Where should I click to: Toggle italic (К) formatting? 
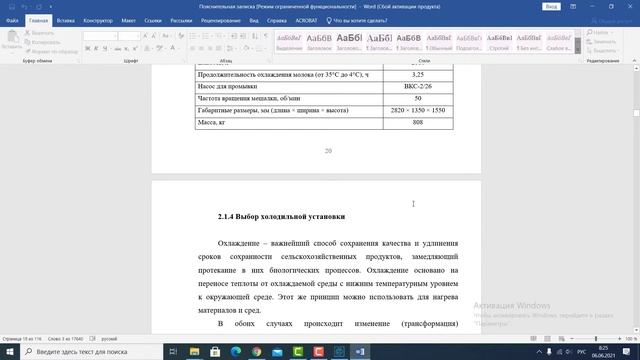point(96,49)
